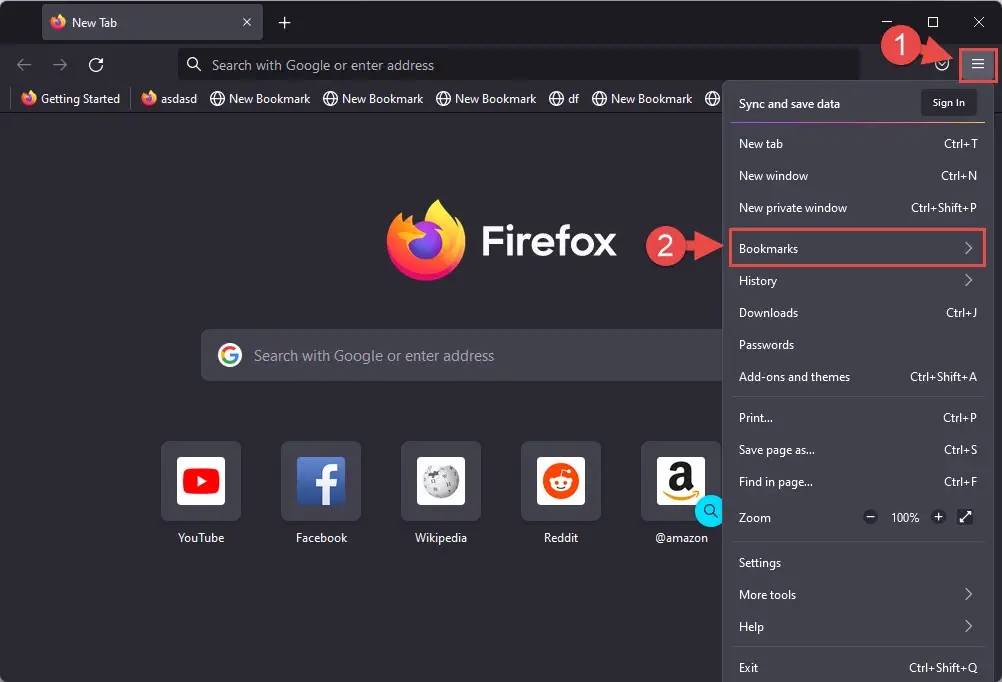Viewport: 1002px width, 682px height.
Task: Select Save page as...
Action: click(858, 449)
